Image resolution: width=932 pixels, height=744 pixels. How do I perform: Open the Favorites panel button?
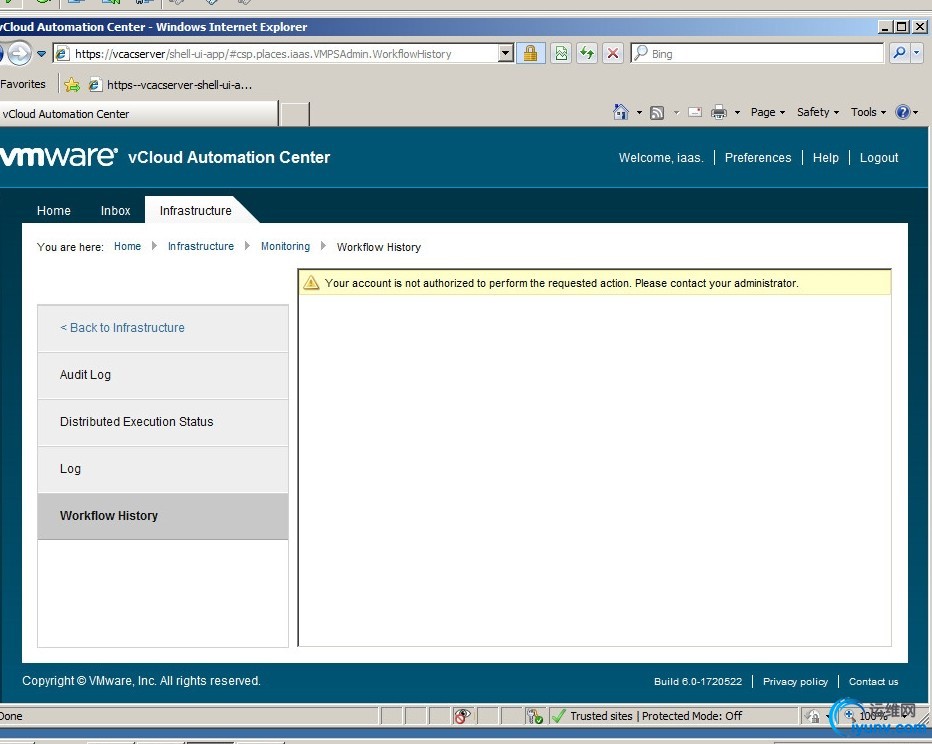23,84
